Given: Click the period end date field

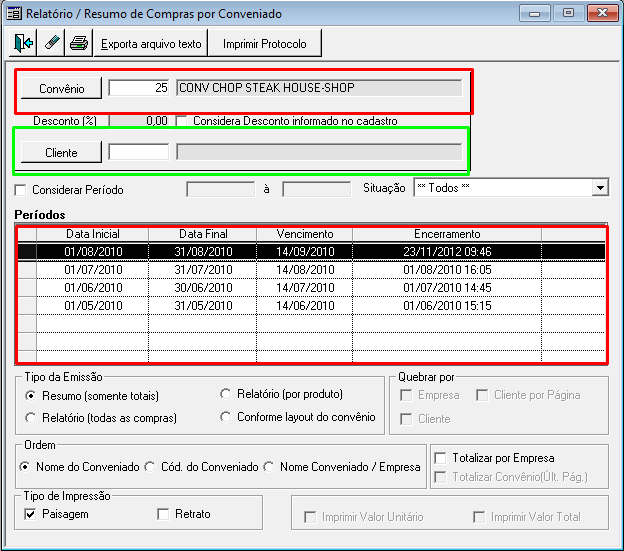Looking at the screenshot, I should pos(316,189).
